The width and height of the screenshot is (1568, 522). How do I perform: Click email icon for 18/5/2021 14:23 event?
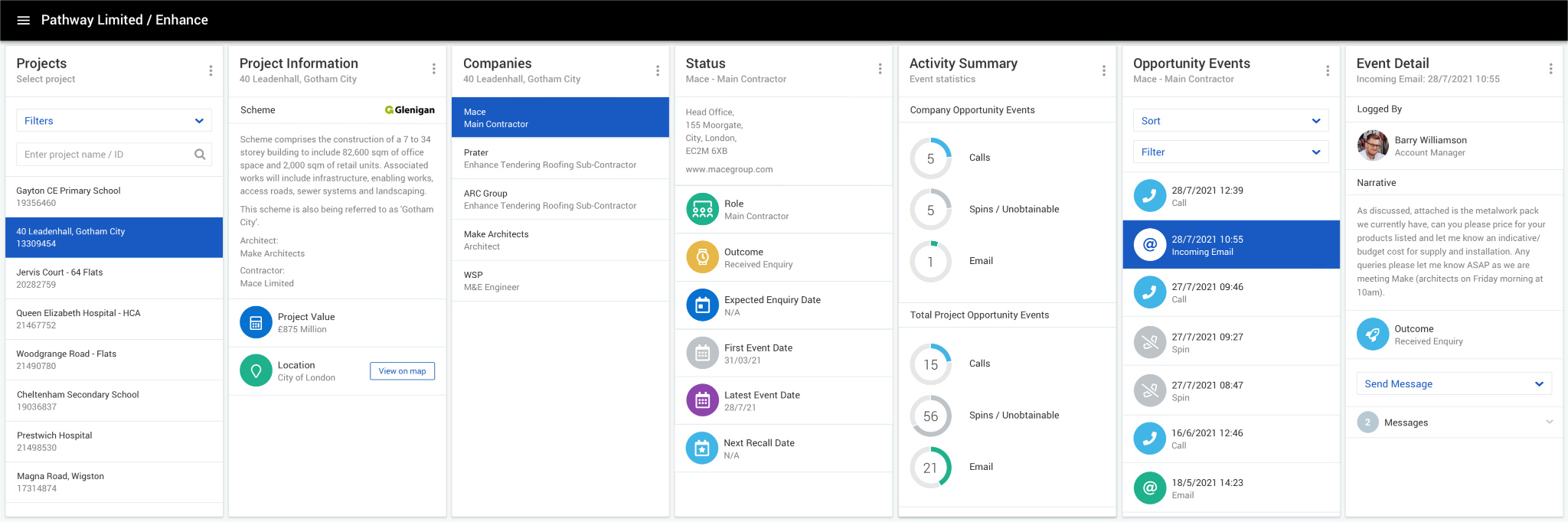tap(1149, 488)
